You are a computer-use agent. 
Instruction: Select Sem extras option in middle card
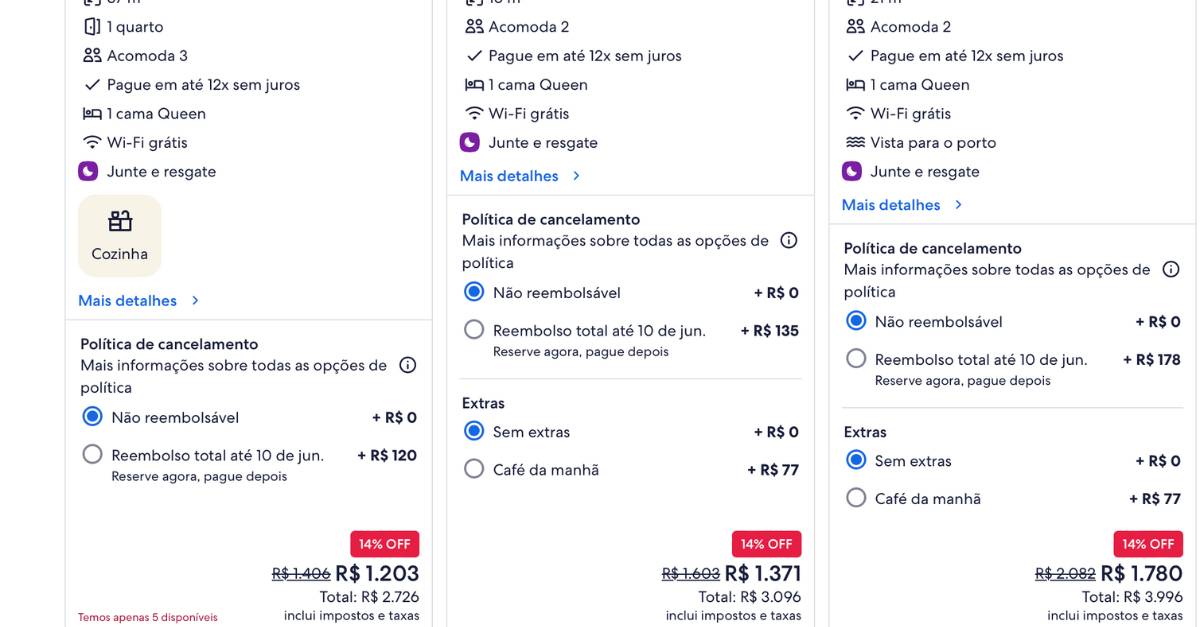pos(474,431)
